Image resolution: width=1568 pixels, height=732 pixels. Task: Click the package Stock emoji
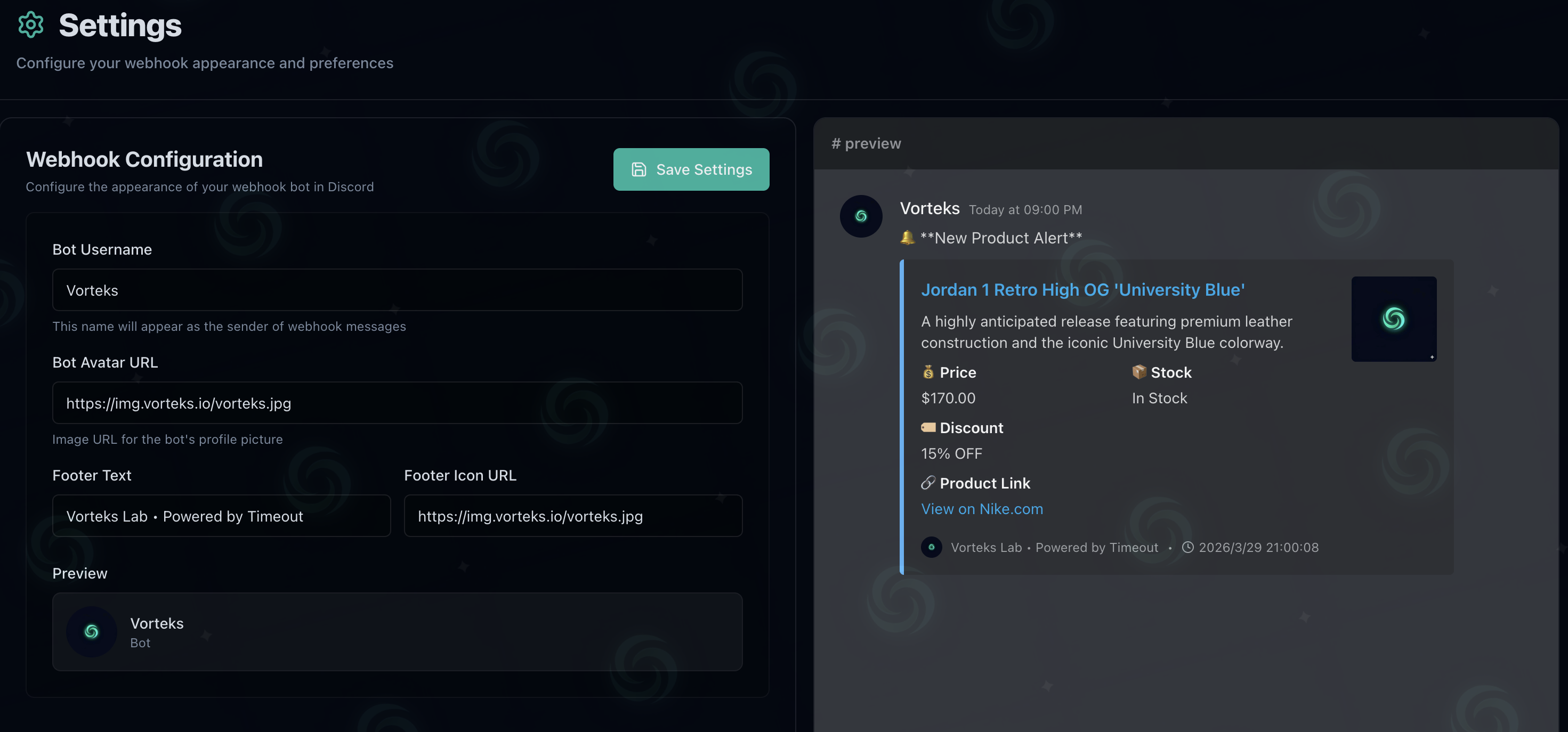[x=1138, y=372]
